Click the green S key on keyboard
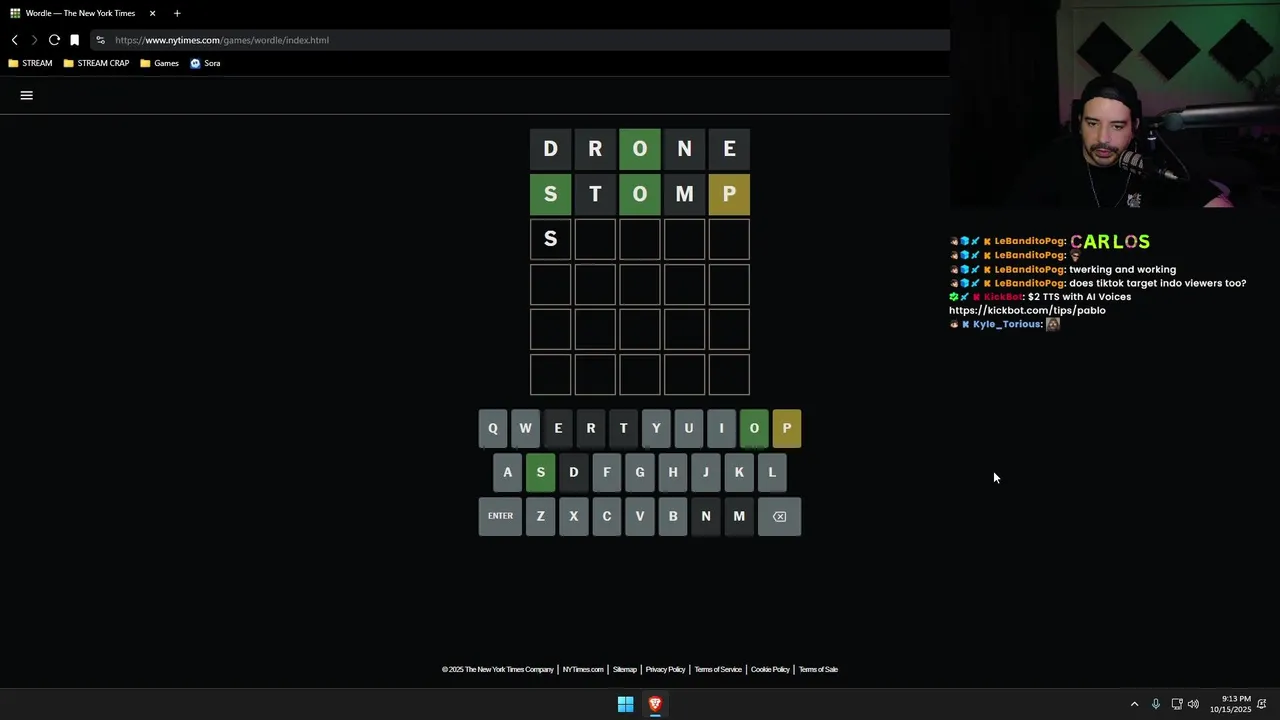 tap(540, 472)
